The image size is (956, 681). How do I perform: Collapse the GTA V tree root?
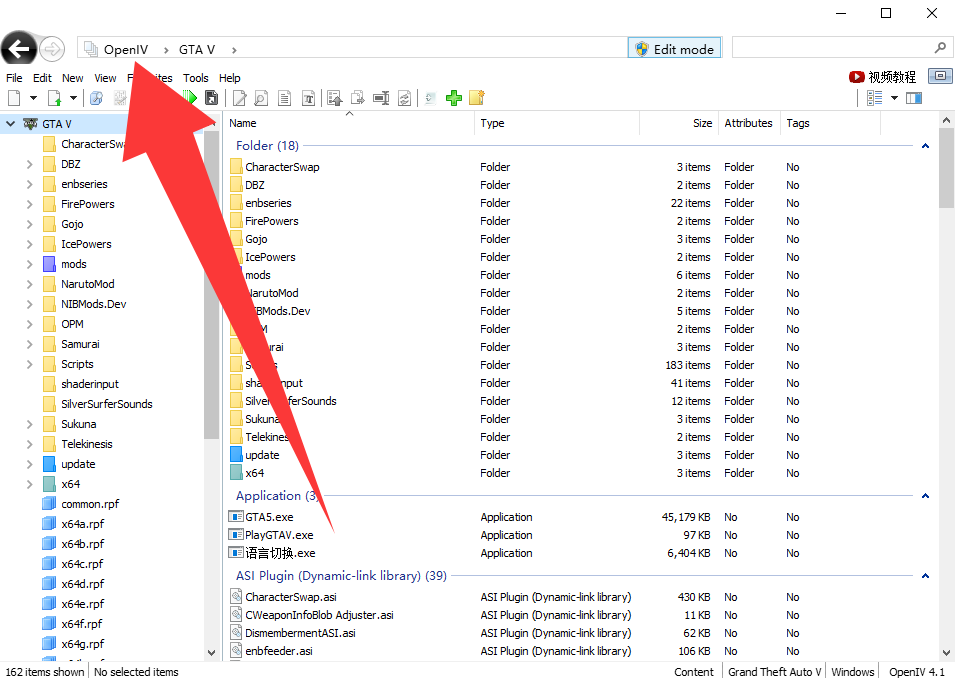point(10,124)
